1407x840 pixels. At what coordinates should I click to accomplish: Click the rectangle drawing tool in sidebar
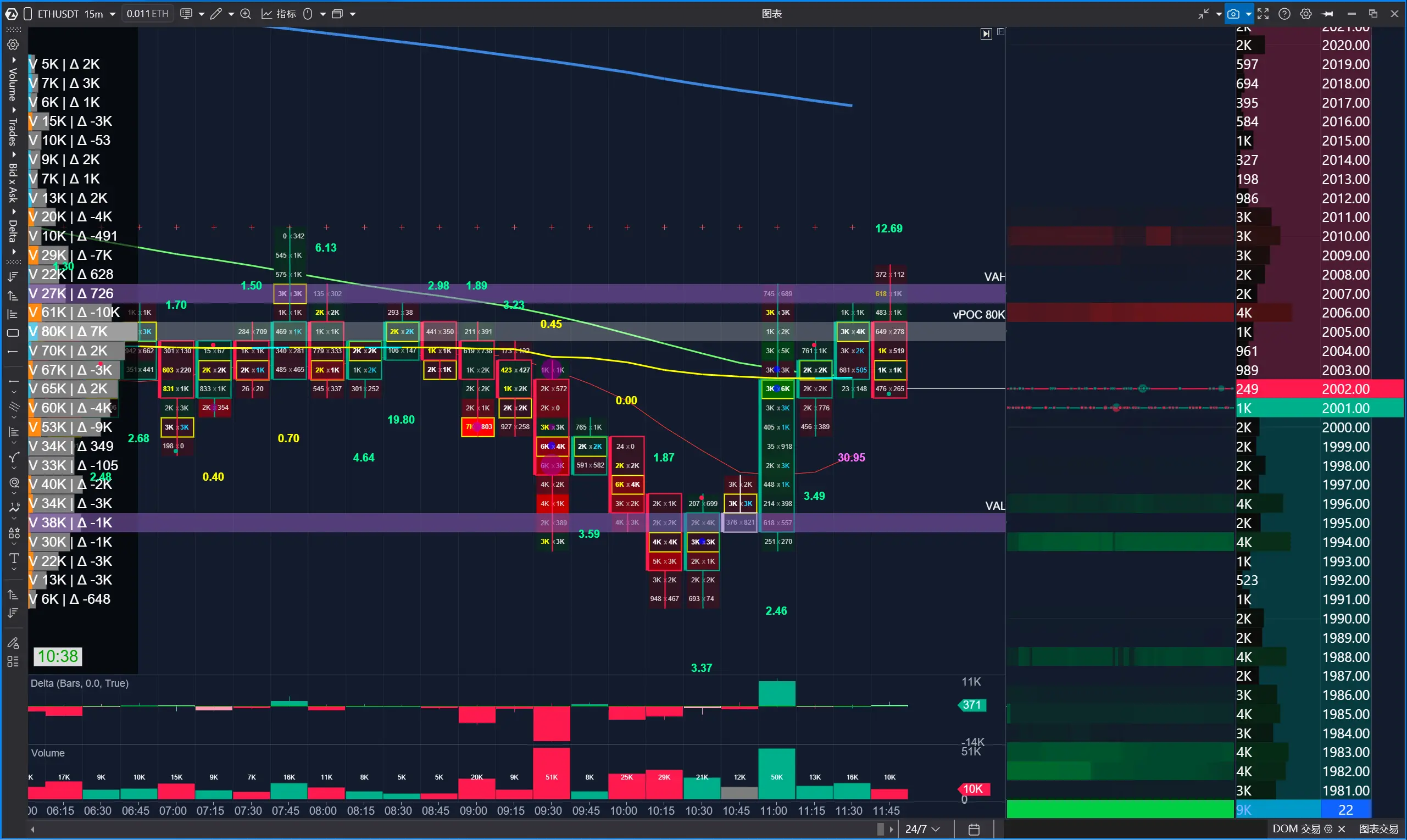point(13,333)
